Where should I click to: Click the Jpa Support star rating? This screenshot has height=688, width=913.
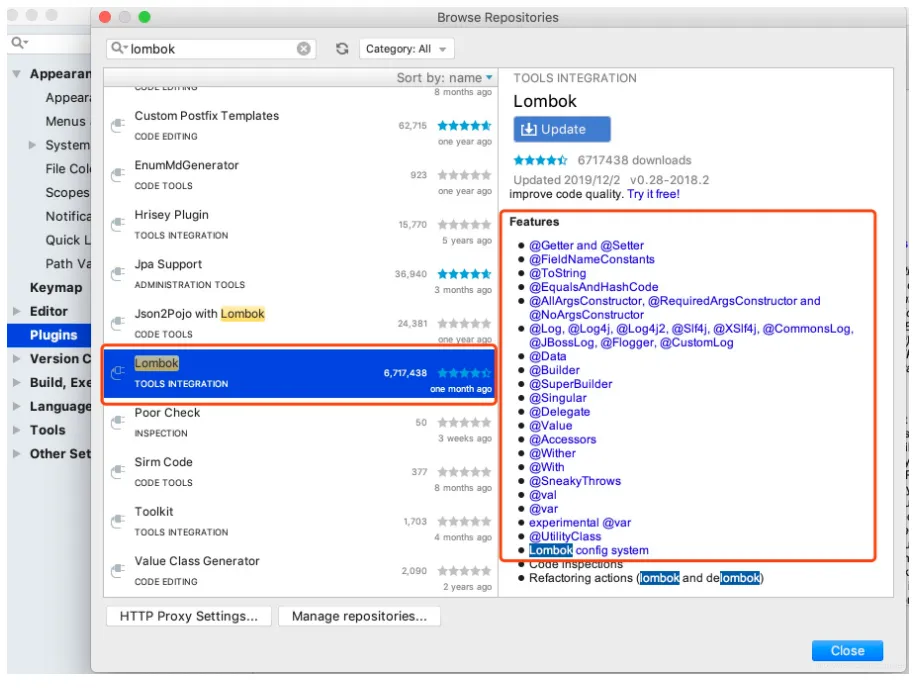tap(464, 274)
